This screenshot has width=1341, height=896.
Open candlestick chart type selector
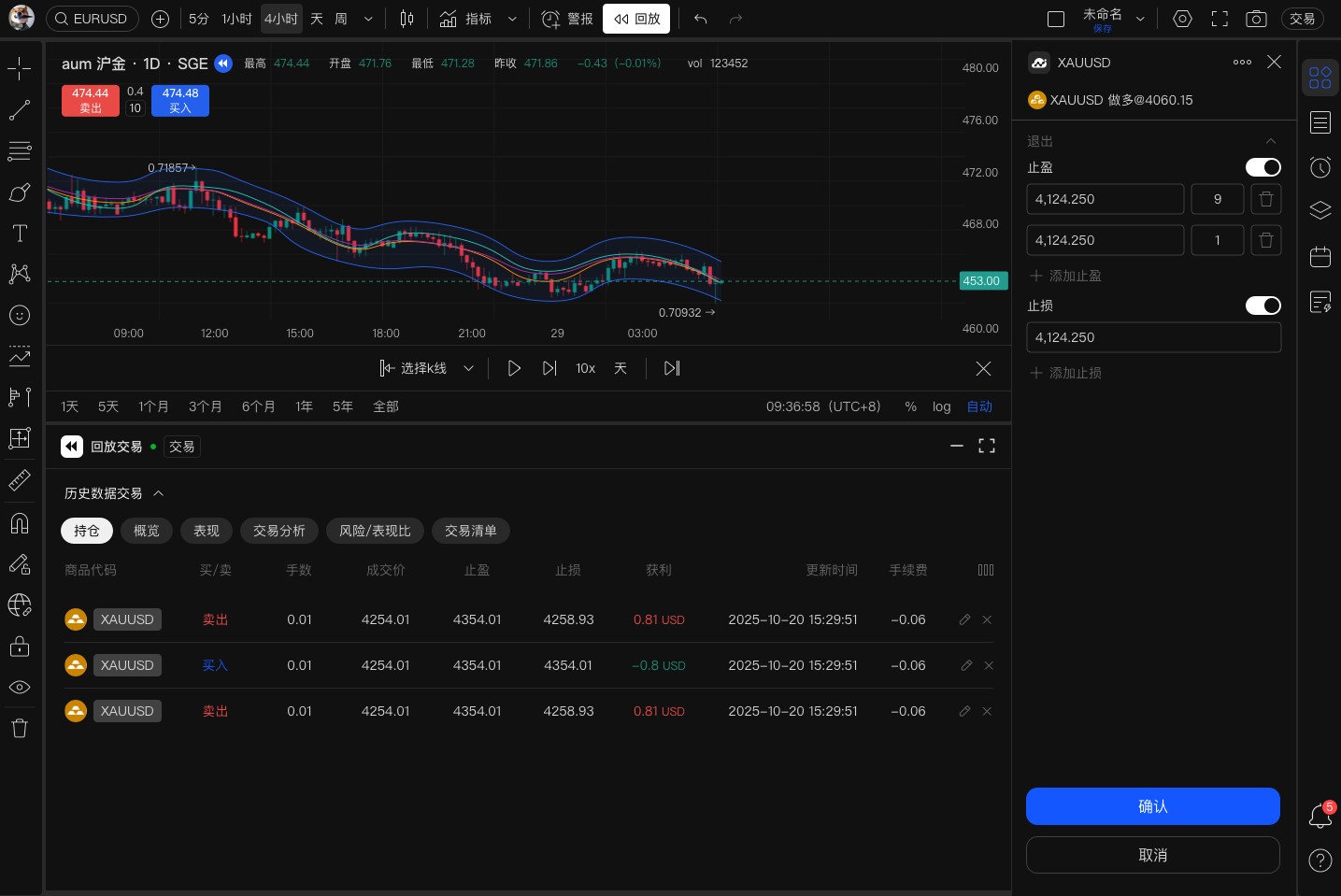pyautogui.click(x=407, y=19)
